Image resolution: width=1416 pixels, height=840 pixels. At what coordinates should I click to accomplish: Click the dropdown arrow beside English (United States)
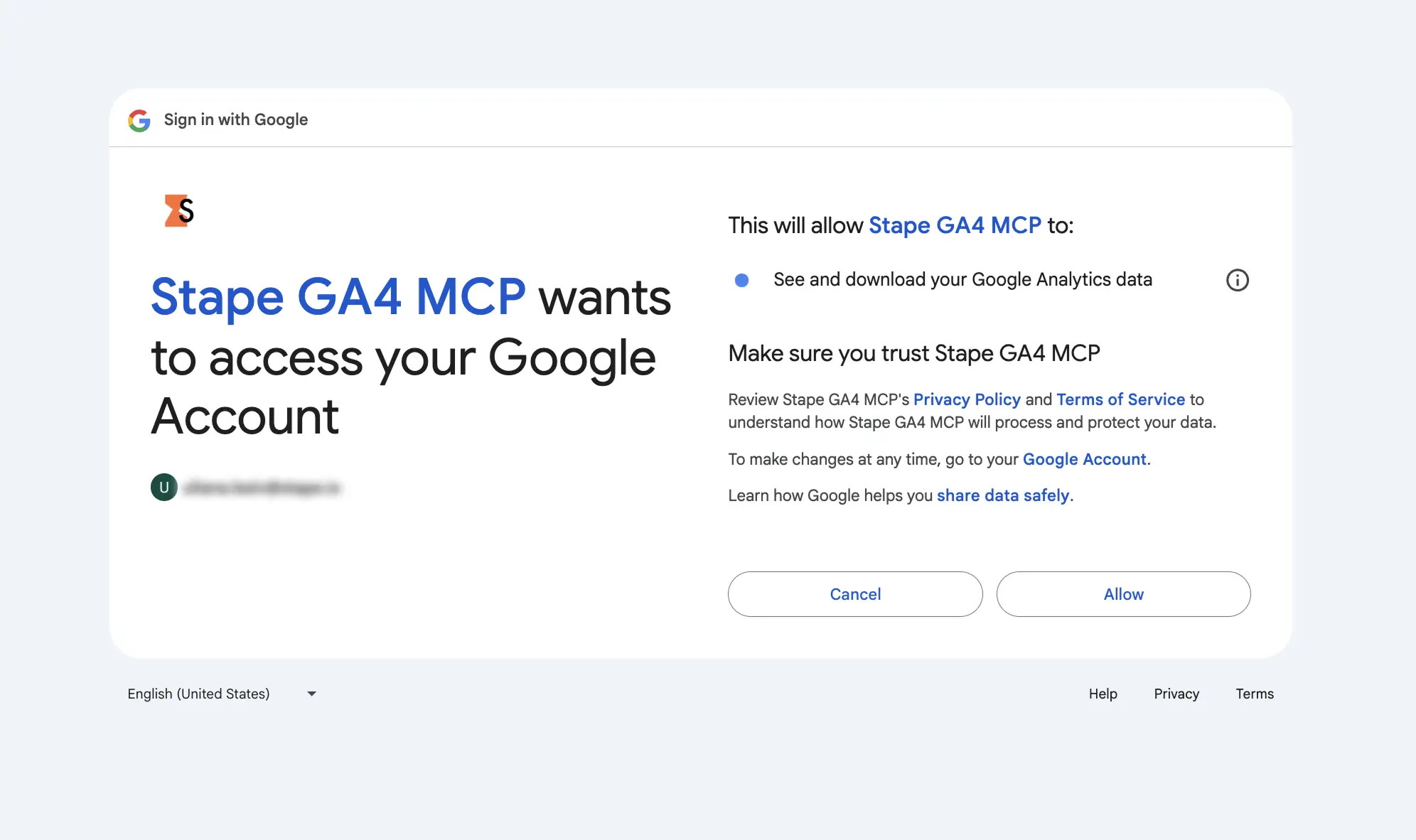click(311, 694)
